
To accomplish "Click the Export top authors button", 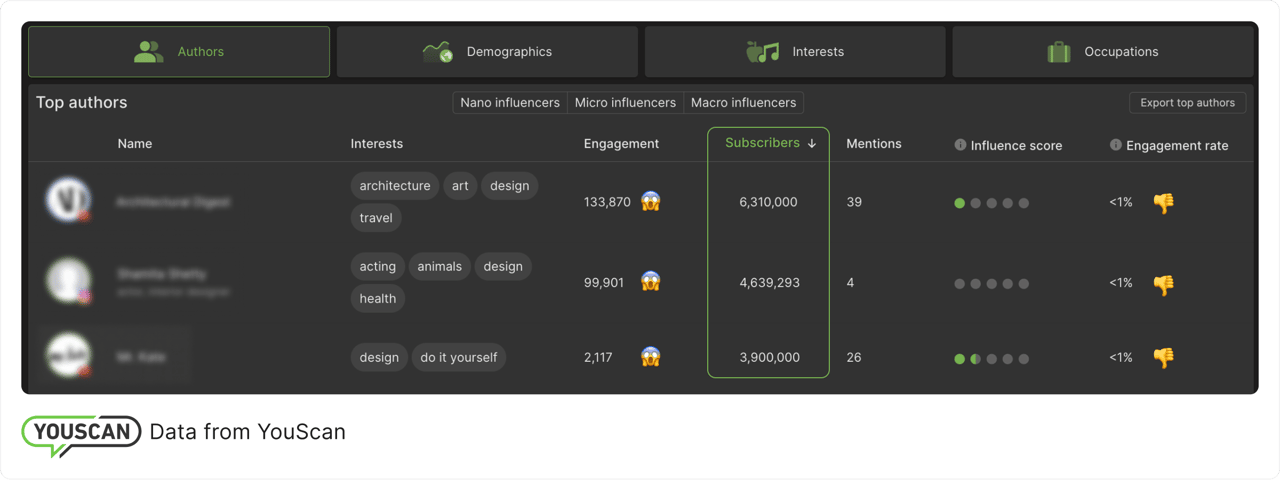I will click(x=1188, y=103).
